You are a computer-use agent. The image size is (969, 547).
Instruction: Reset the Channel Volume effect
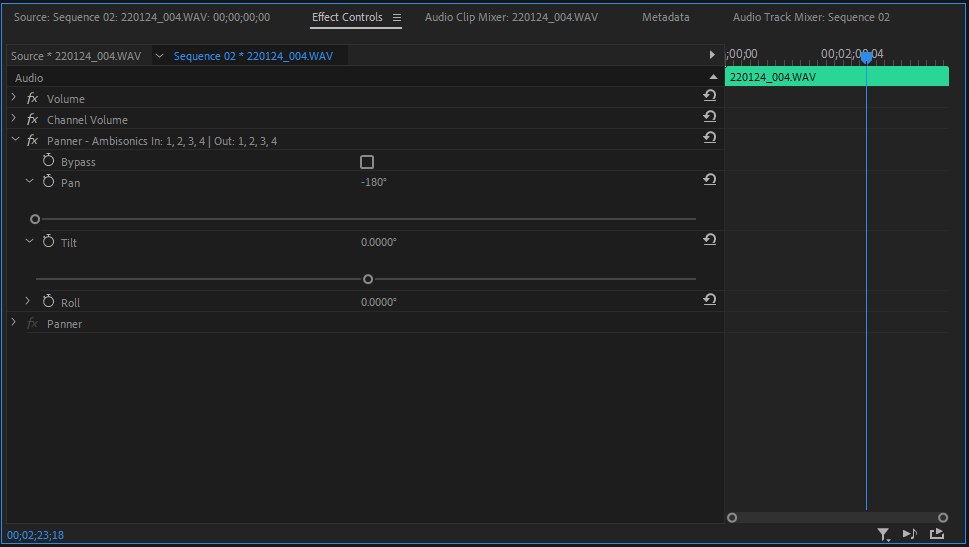click(x=709, y=116)
